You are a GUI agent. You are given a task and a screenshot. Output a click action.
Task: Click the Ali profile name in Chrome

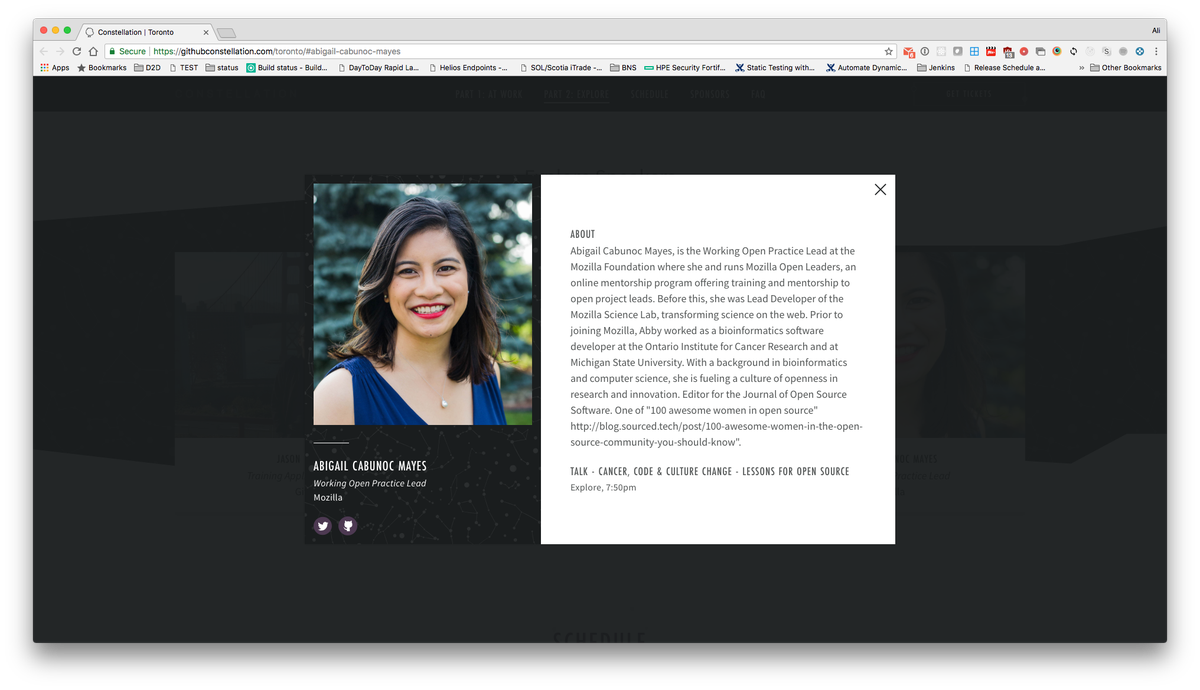click(1156, 31)
